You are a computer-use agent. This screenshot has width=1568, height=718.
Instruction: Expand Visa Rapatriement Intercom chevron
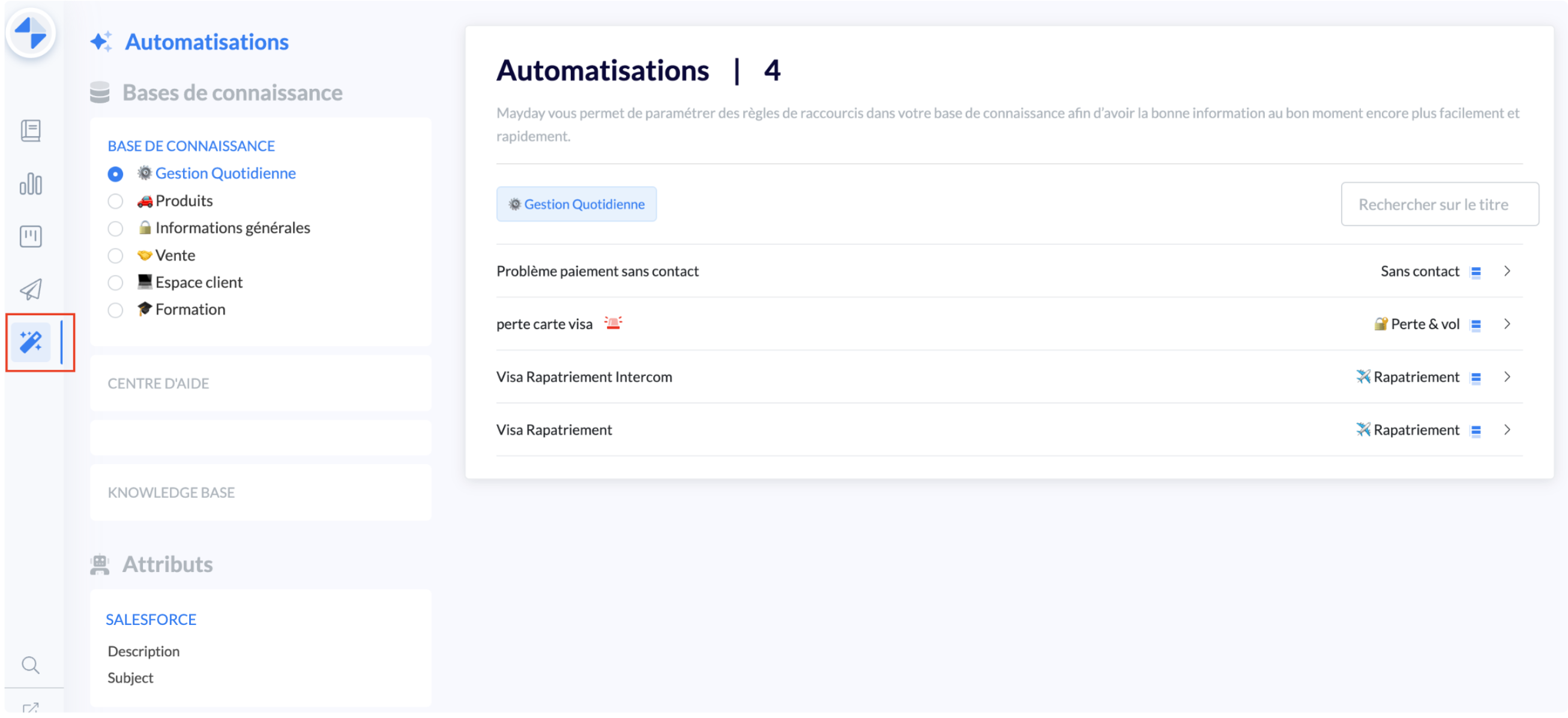(x=1507, y=377)
